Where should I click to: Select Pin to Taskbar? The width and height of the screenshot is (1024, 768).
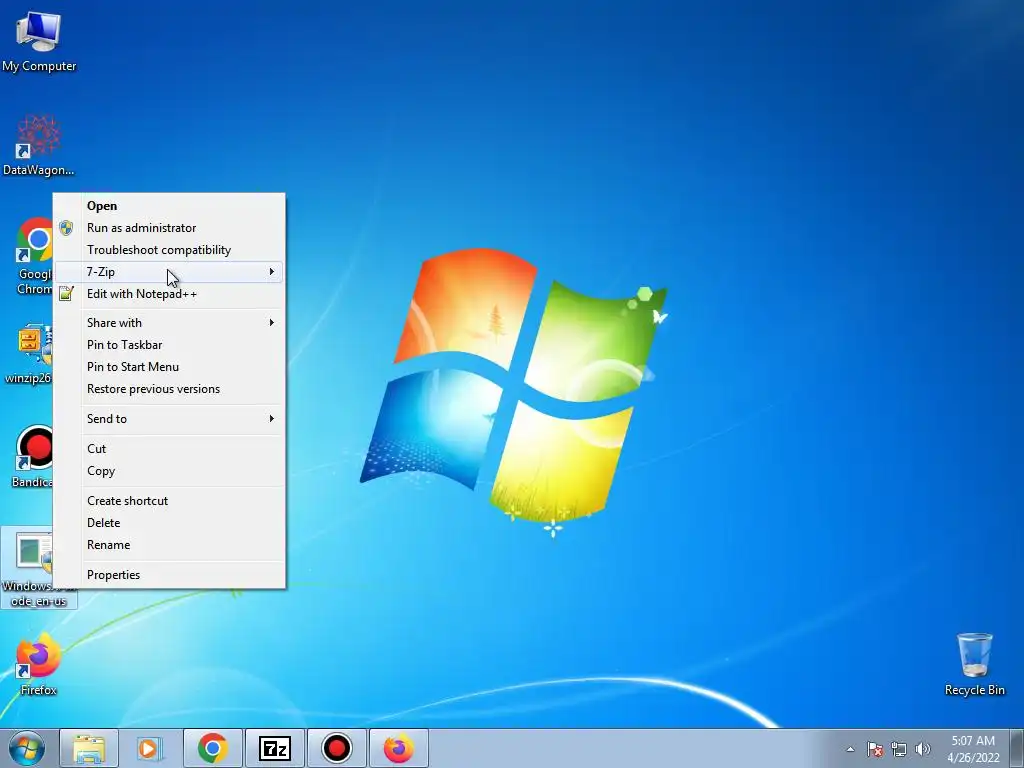pyautogui.click(x=168, y=345)
